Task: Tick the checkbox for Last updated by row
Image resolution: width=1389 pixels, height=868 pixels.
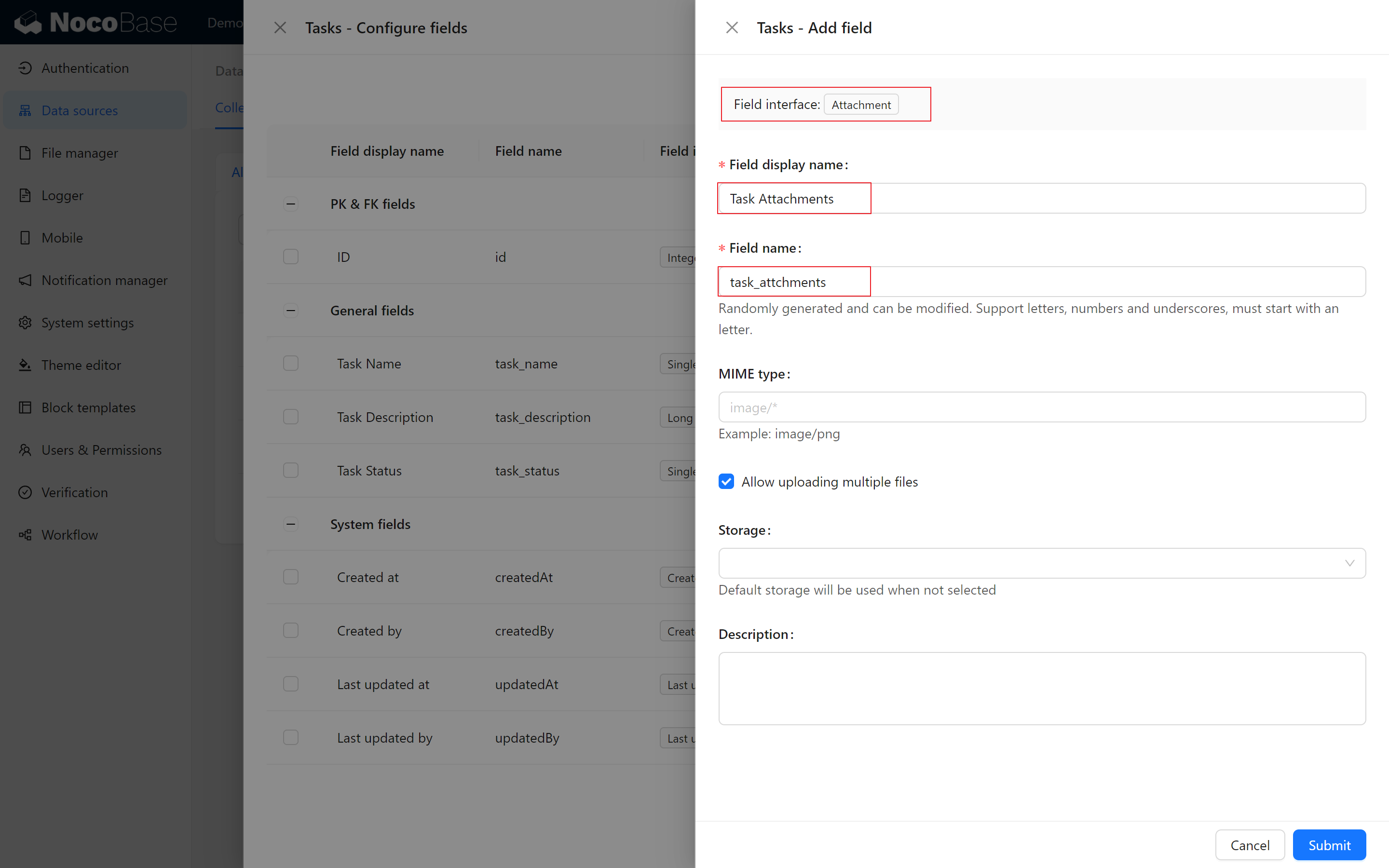Action: click(x=291, y=737)
